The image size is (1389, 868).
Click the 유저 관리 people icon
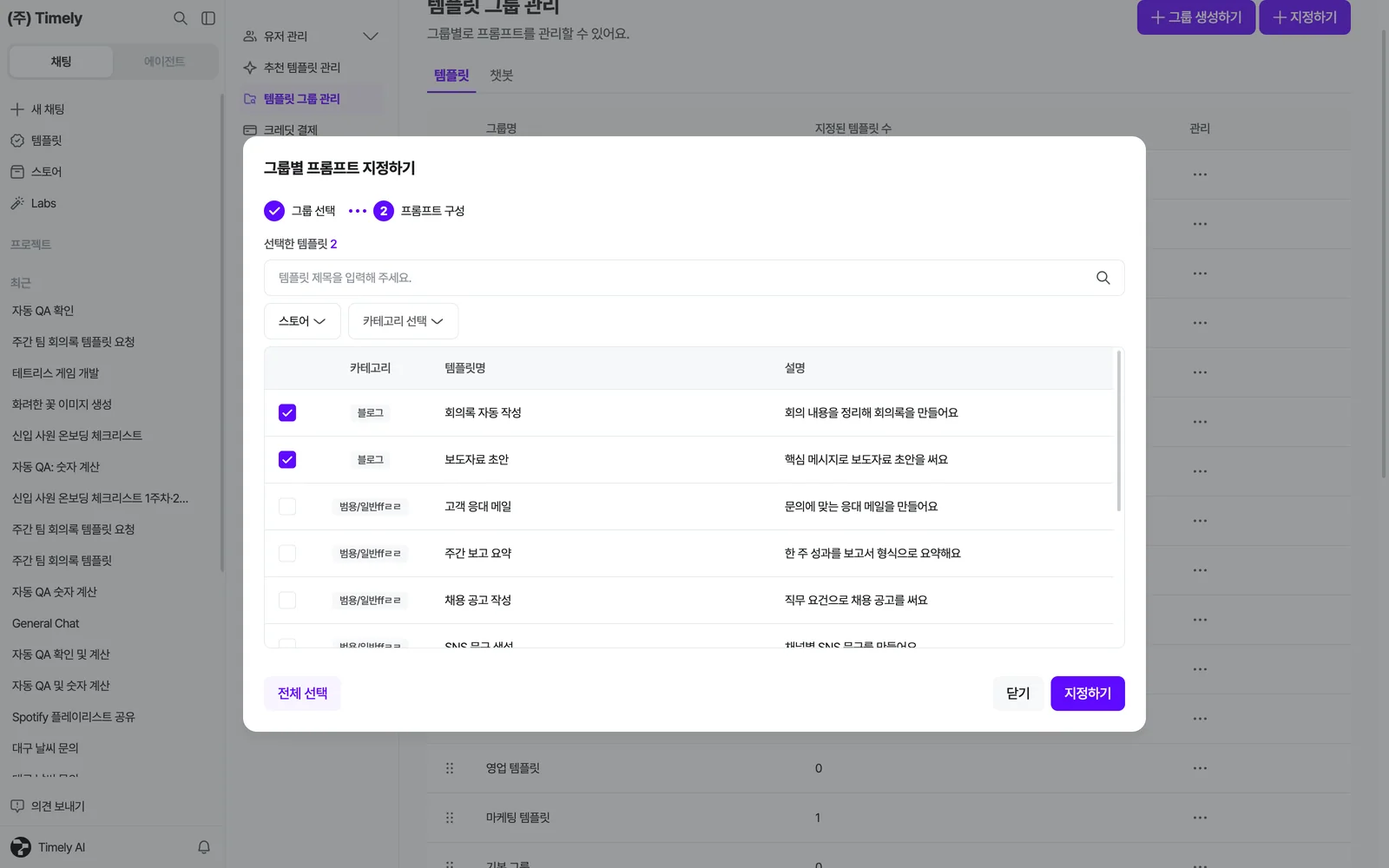250,36
